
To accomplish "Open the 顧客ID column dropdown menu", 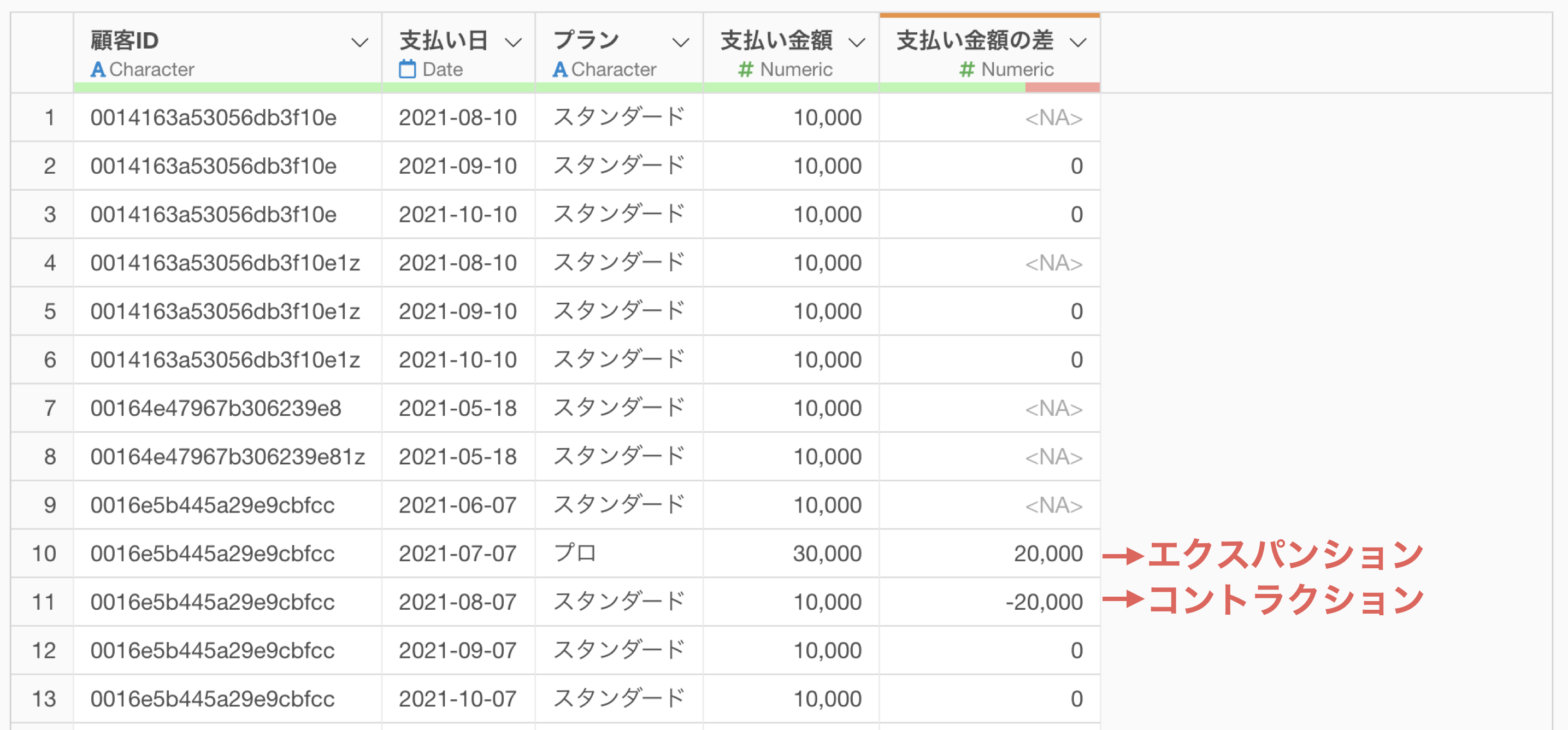I will coord(359,42).
